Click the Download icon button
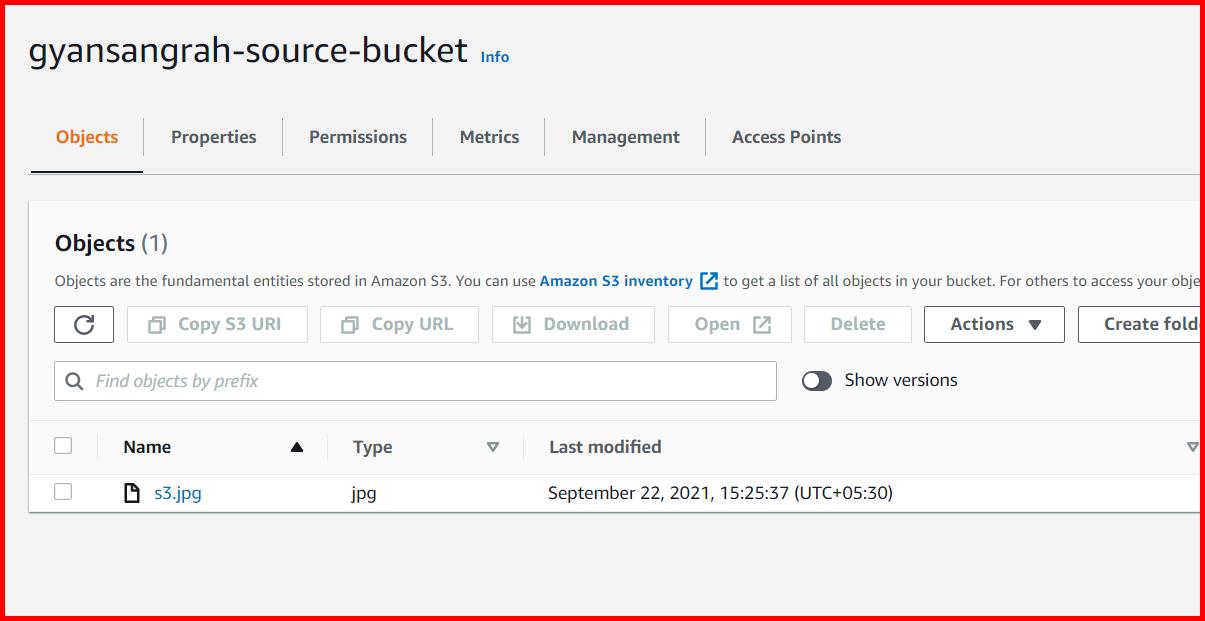 tap(522, 324)
